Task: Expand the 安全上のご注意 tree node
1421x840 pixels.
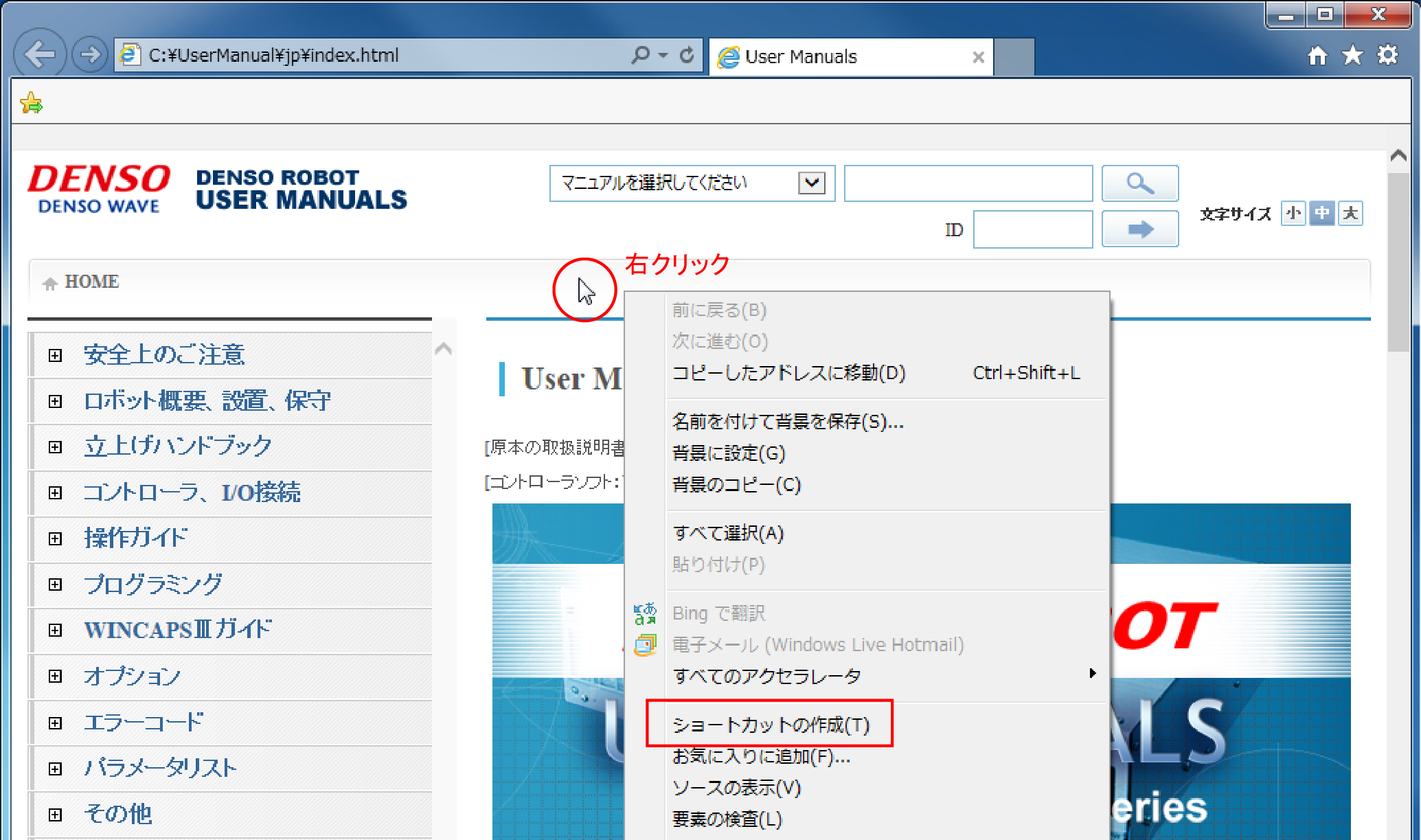Action: pos(56,355)
